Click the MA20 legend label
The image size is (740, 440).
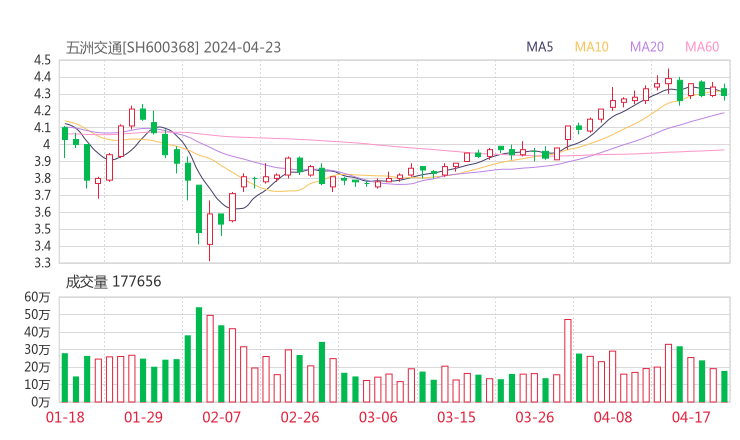[x=647, y=47]
